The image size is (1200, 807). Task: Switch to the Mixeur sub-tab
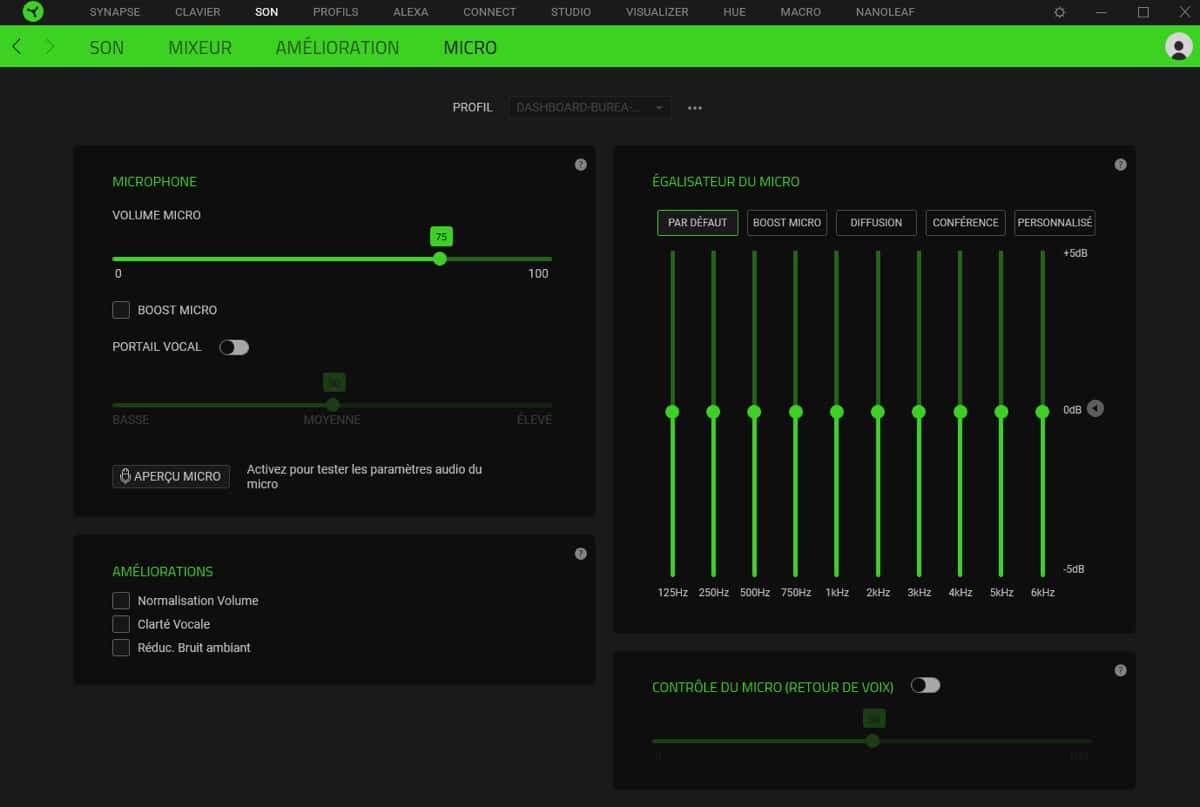pos(200,47)
